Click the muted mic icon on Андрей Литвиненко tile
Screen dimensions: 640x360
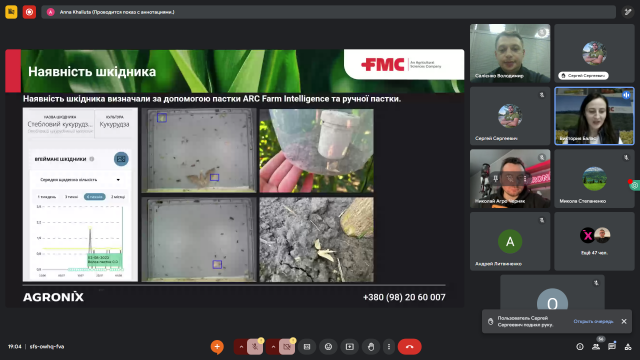(x=542, y=220)
